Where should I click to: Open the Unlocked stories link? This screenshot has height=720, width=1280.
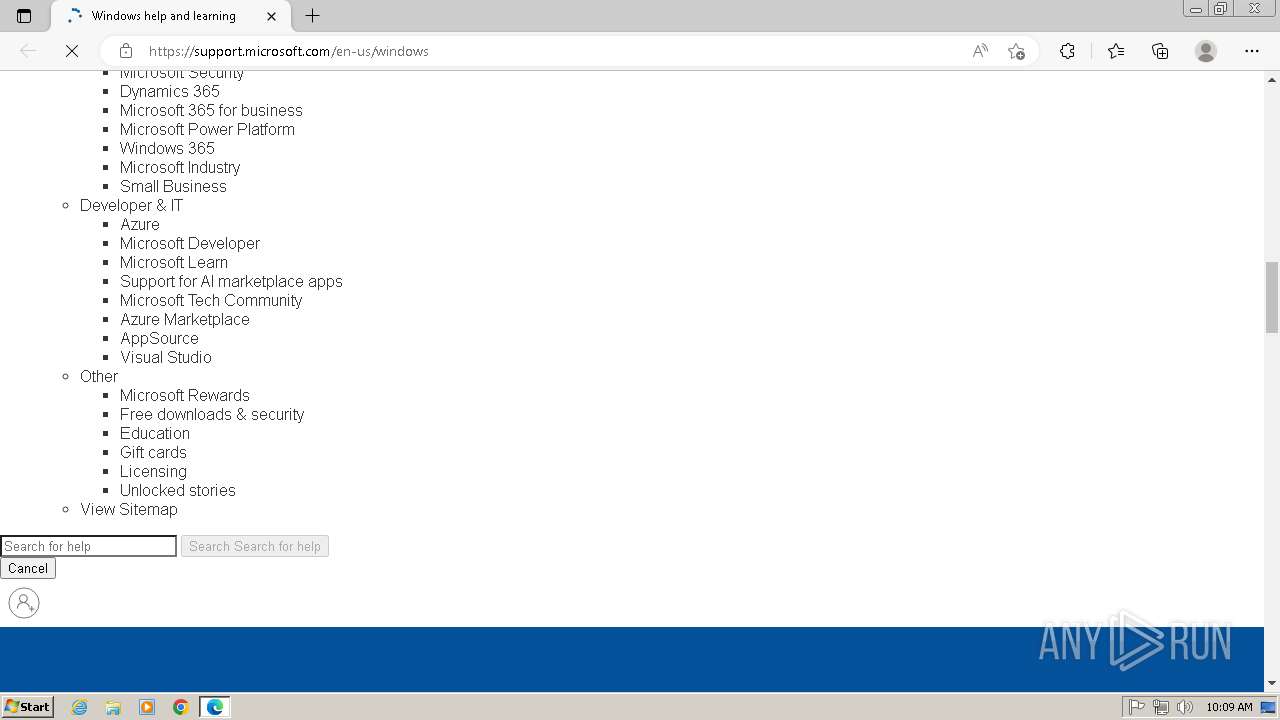click(178, 490)
